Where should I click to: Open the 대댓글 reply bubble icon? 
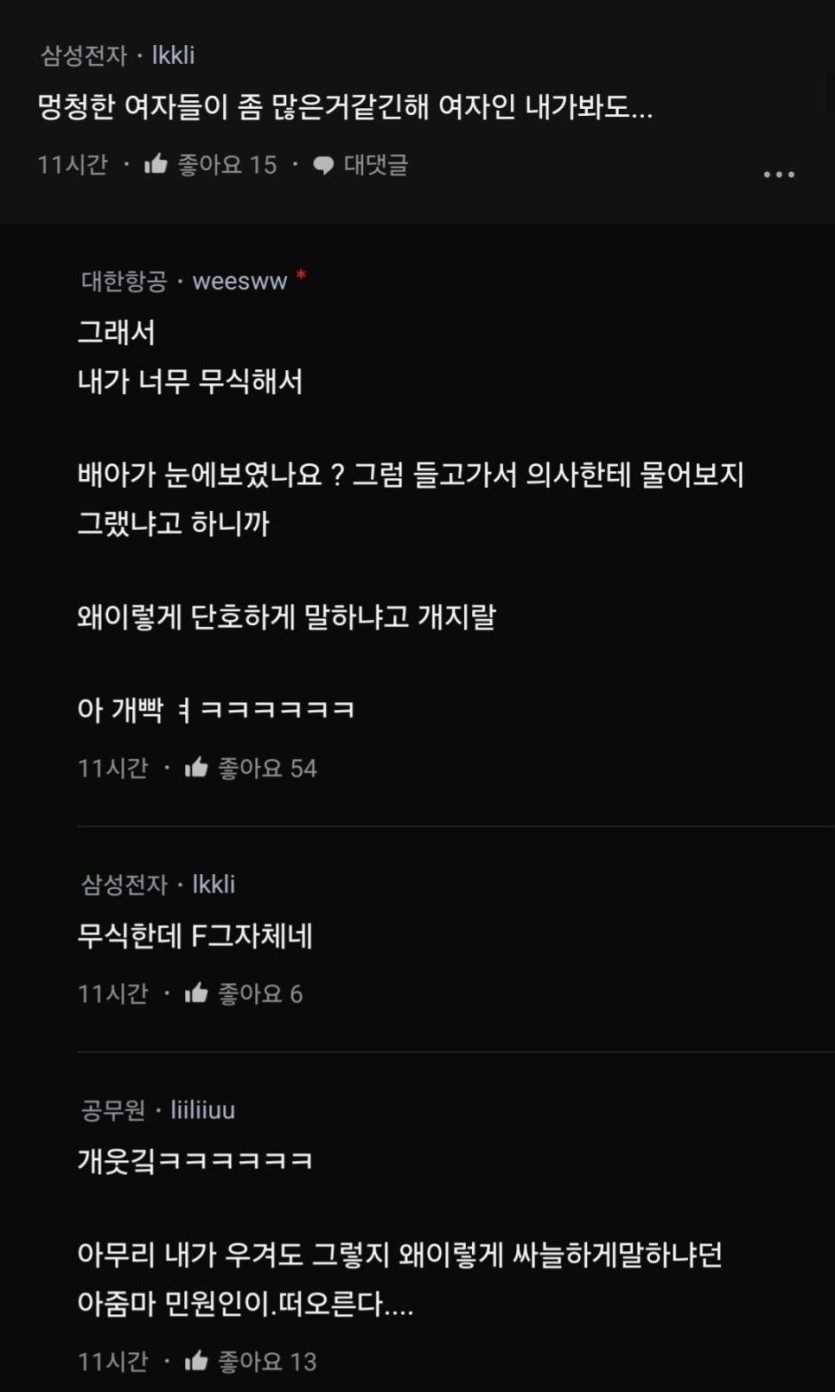(323, 166)
